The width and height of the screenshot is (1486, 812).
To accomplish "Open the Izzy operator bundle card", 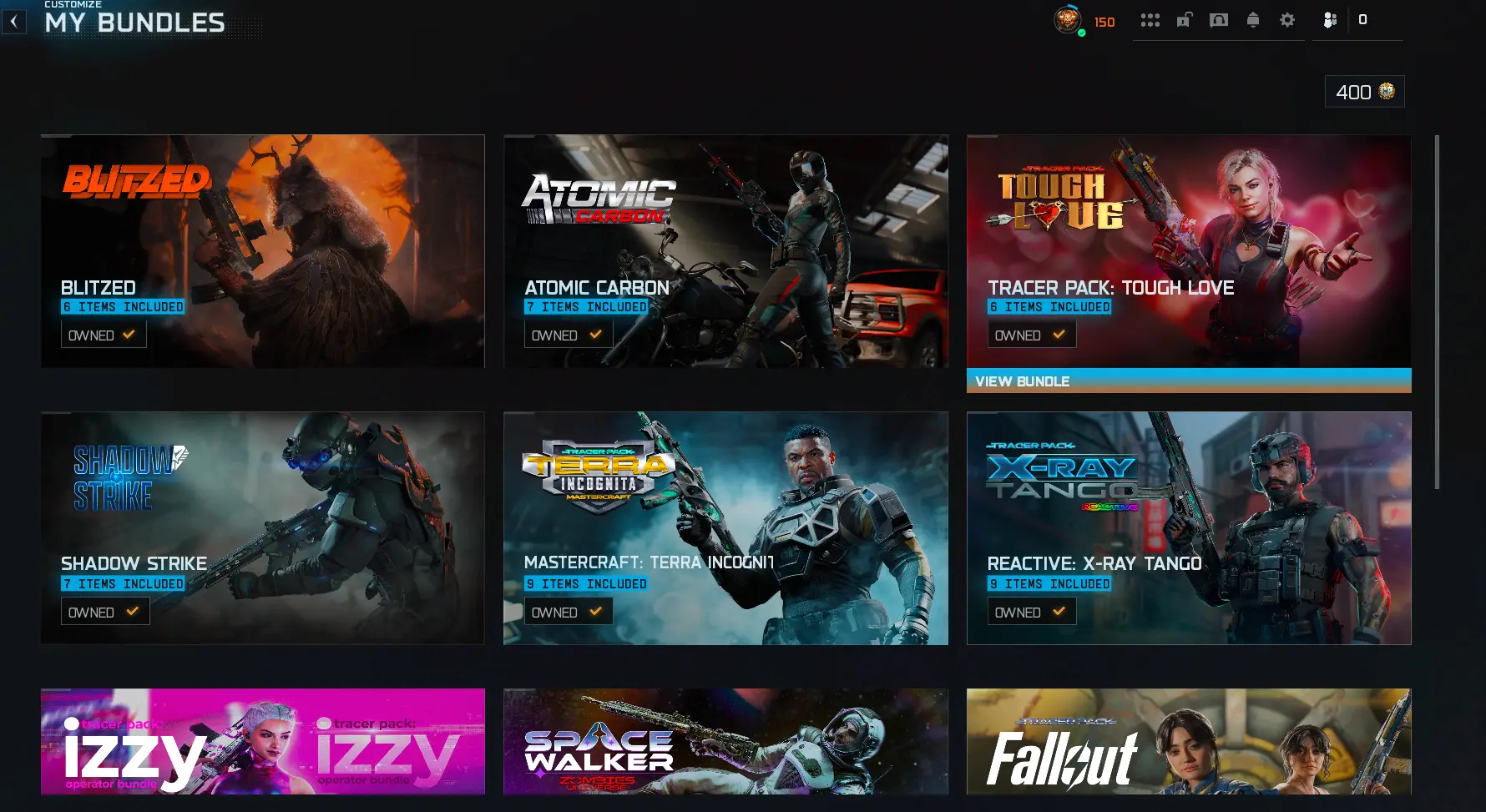I will (x=263, y=741).
